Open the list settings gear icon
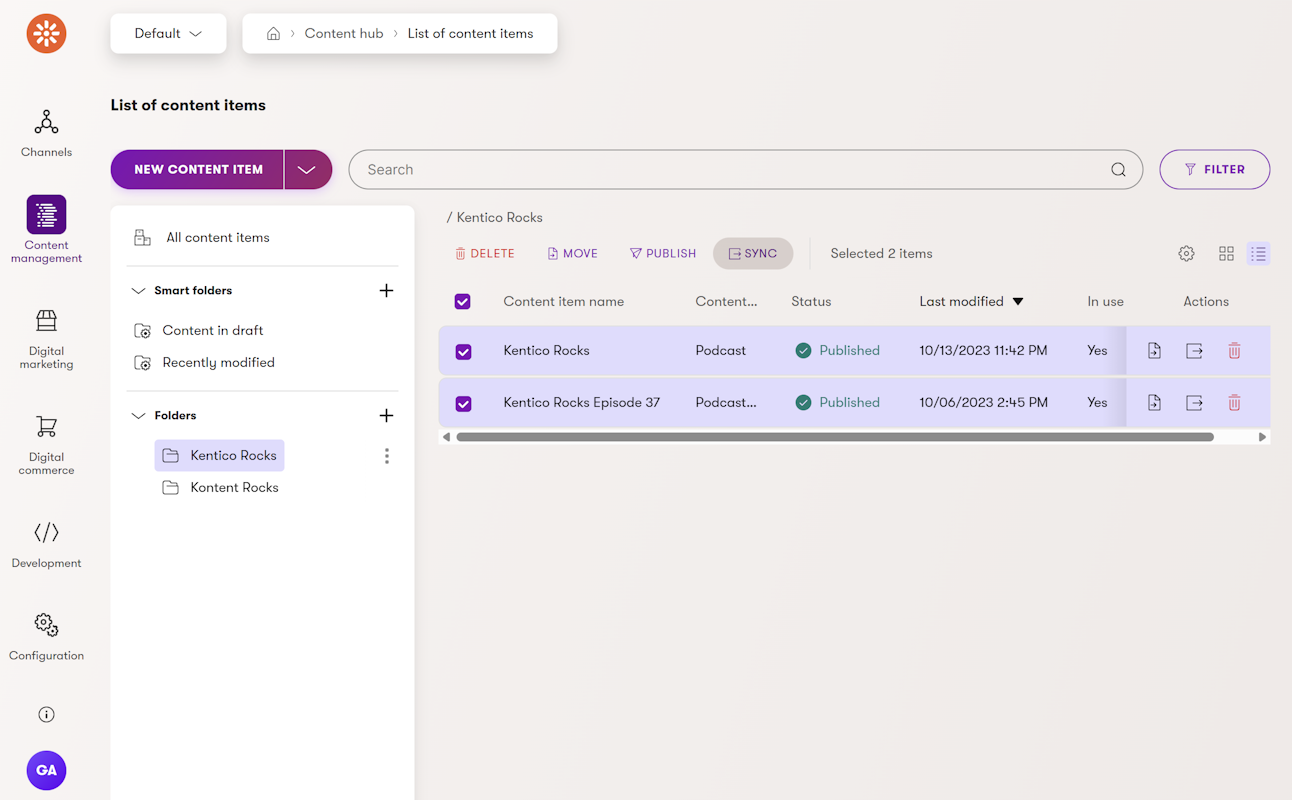 click(1186, 254)
